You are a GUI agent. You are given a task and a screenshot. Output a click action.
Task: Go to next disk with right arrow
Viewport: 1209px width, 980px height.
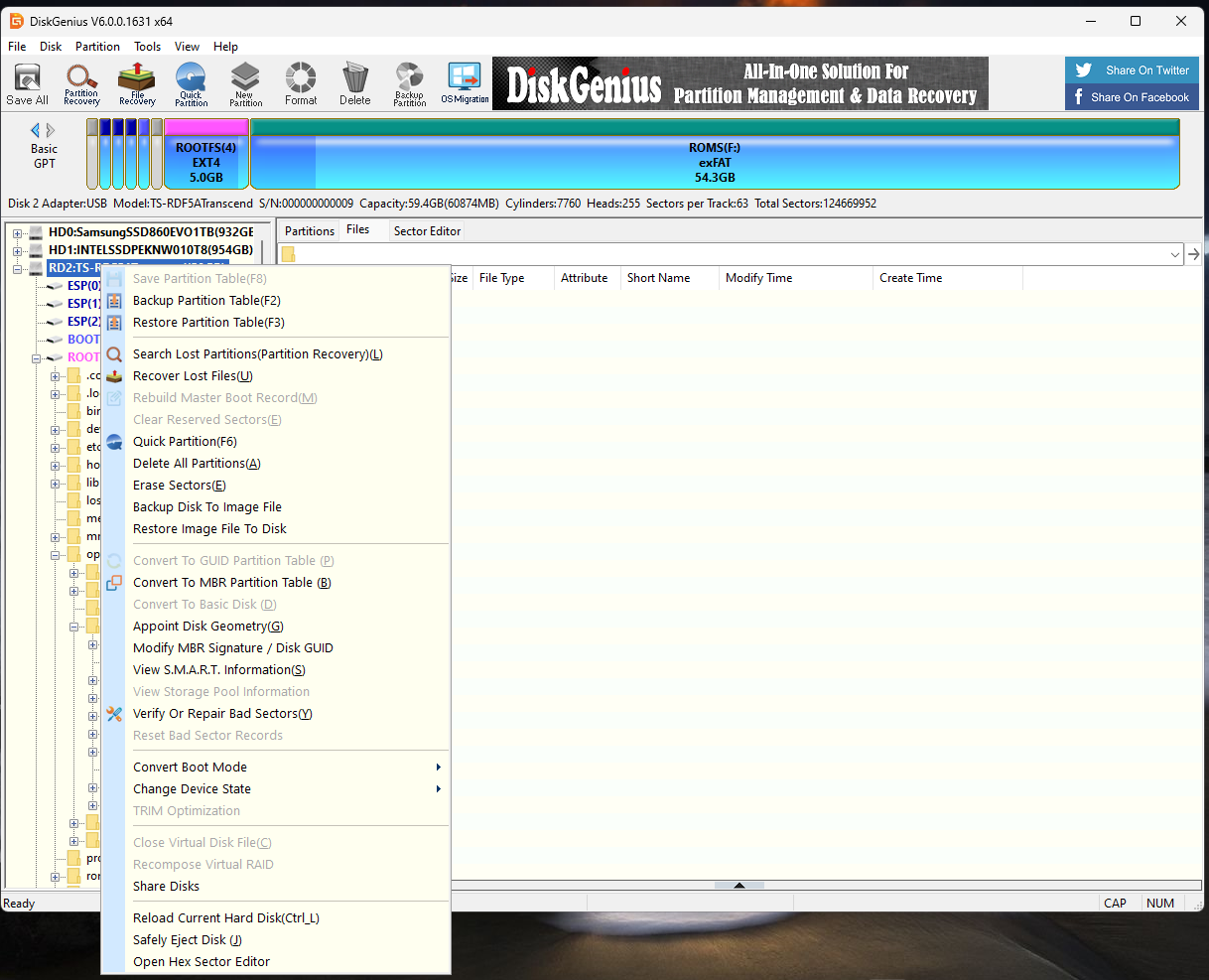pos(51,130)
